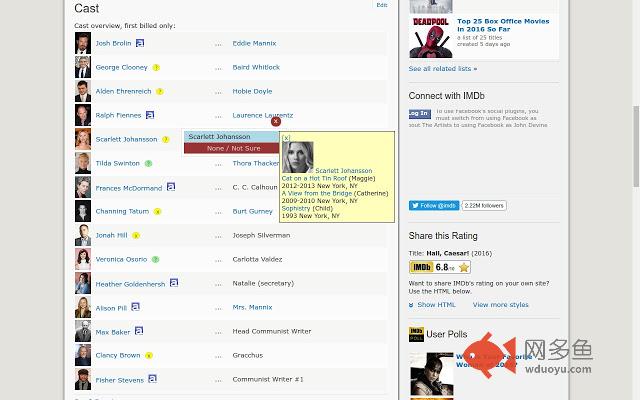640x400 pixels.
Task: Click the page vertical scrollbar
Action: pyautogui.click(x=636, y=146)
